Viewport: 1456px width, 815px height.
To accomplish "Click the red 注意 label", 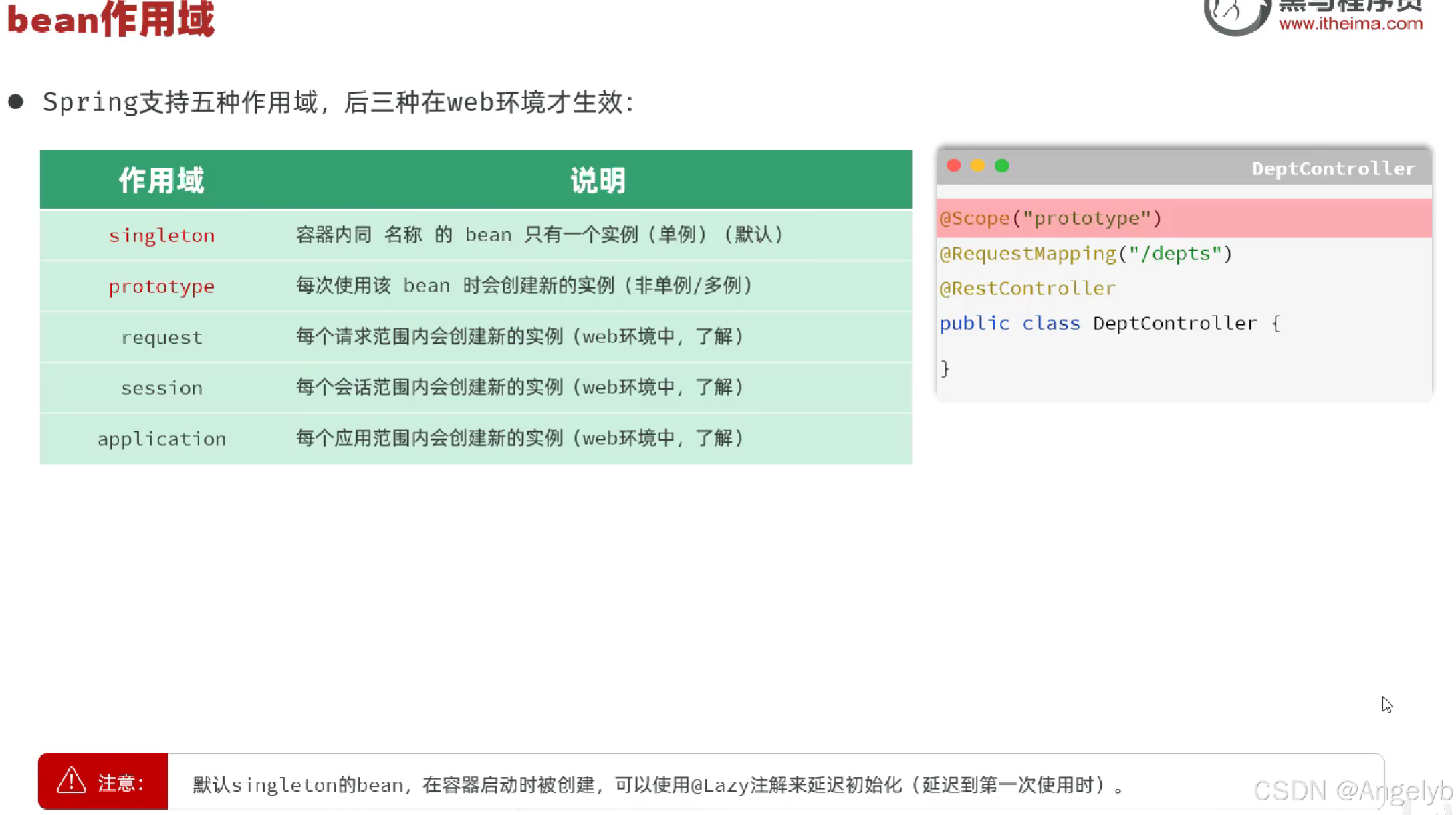I will (x=120, y=782).
